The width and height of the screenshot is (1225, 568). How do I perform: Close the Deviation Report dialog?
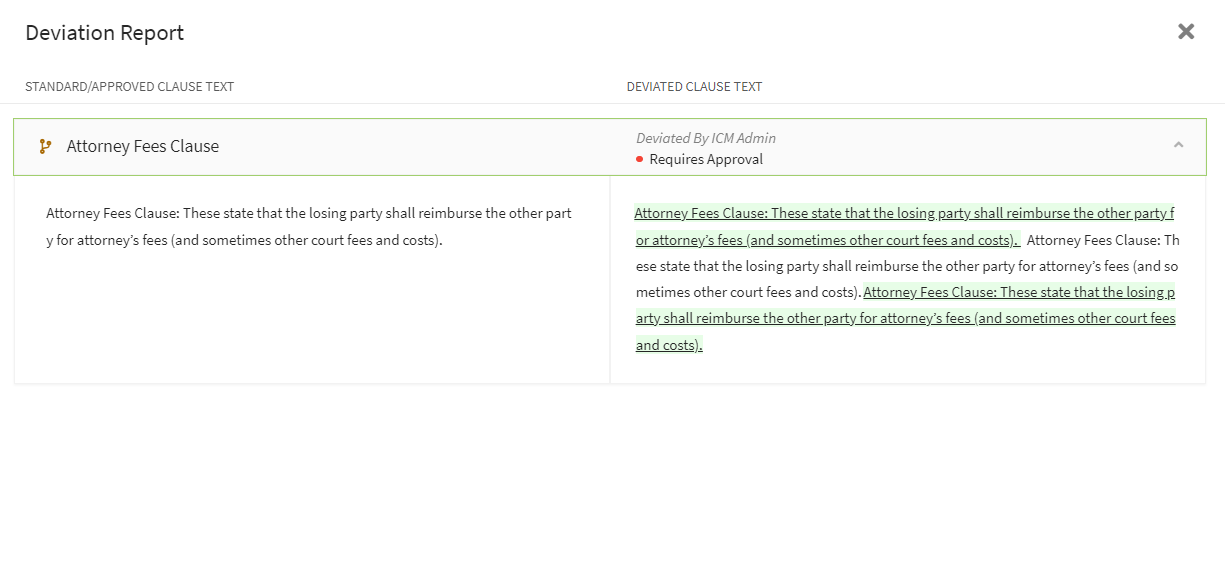click(1186, 31)
